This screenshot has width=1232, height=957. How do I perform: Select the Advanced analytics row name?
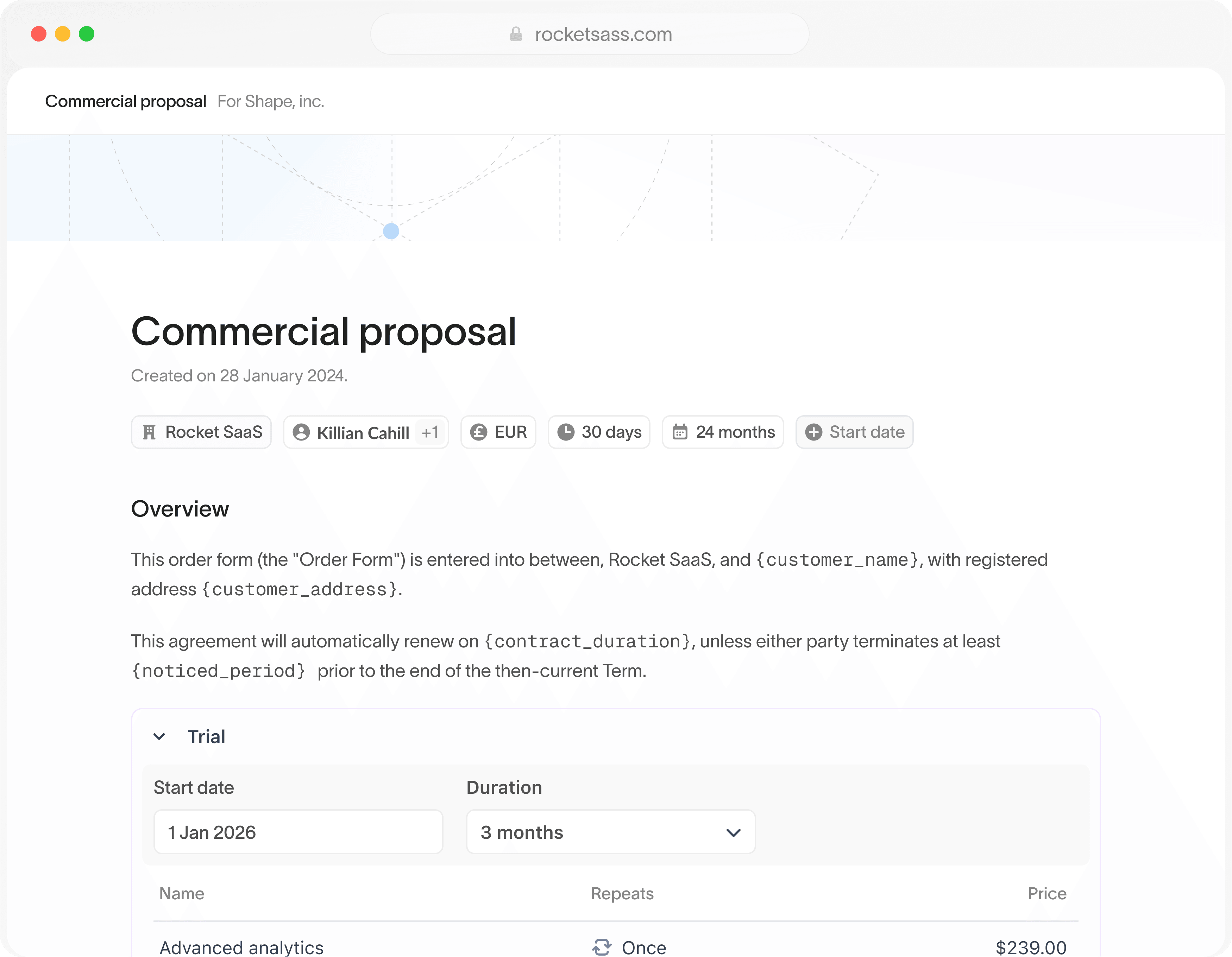tap(241, 947)
